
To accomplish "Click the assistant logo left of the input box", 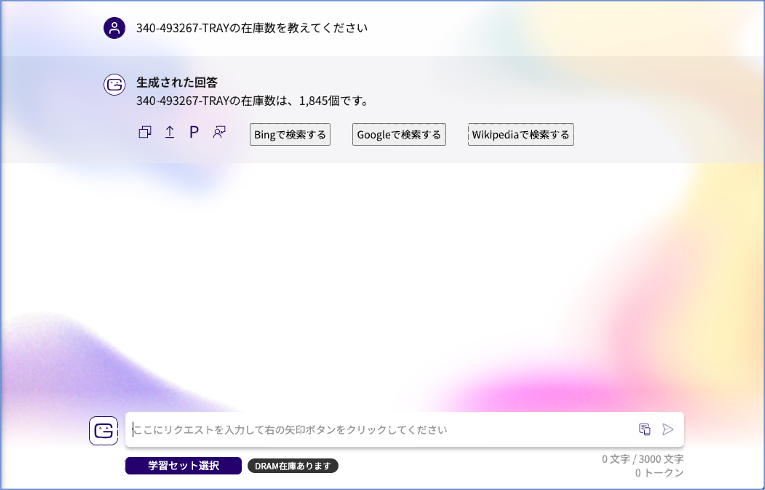I will [x=103, y=430].
